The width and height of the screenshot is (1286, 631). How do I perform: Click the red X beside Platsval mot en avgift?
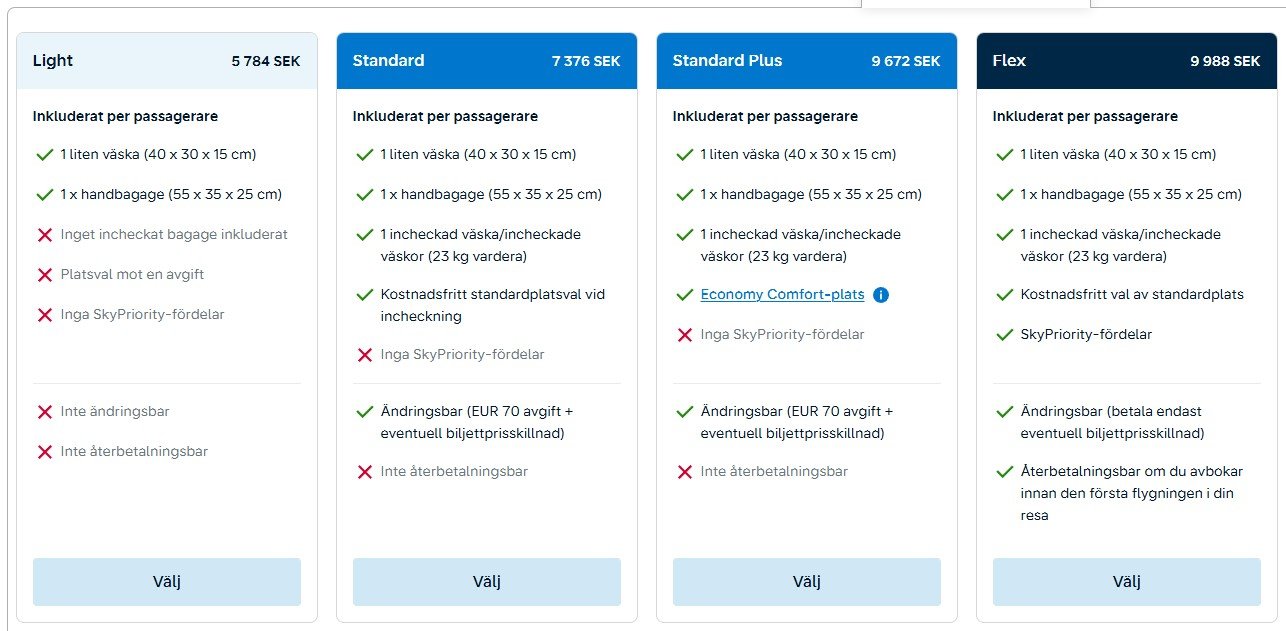click(44, 274)
